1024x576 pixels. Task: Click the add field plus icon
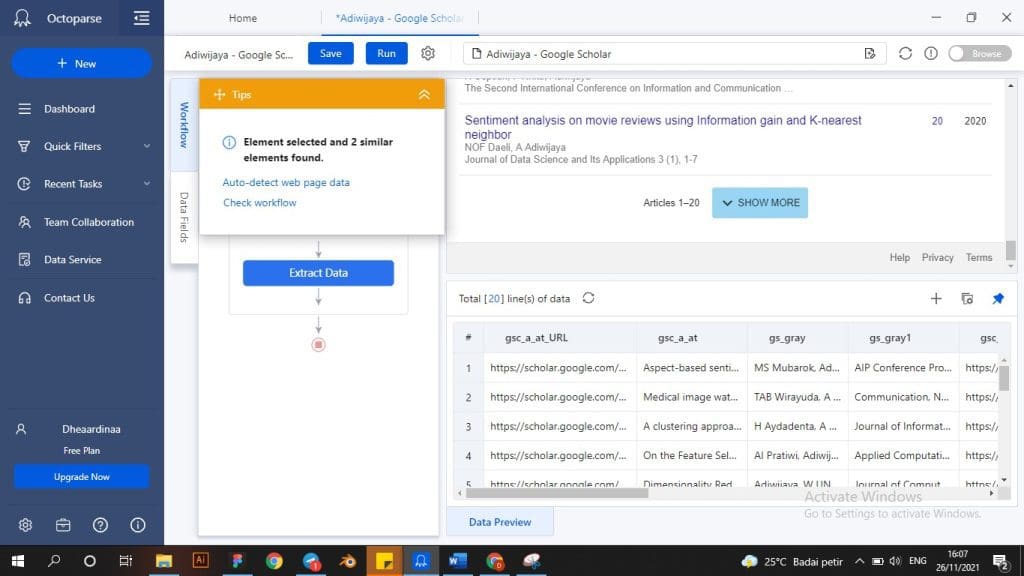[936, 298]
